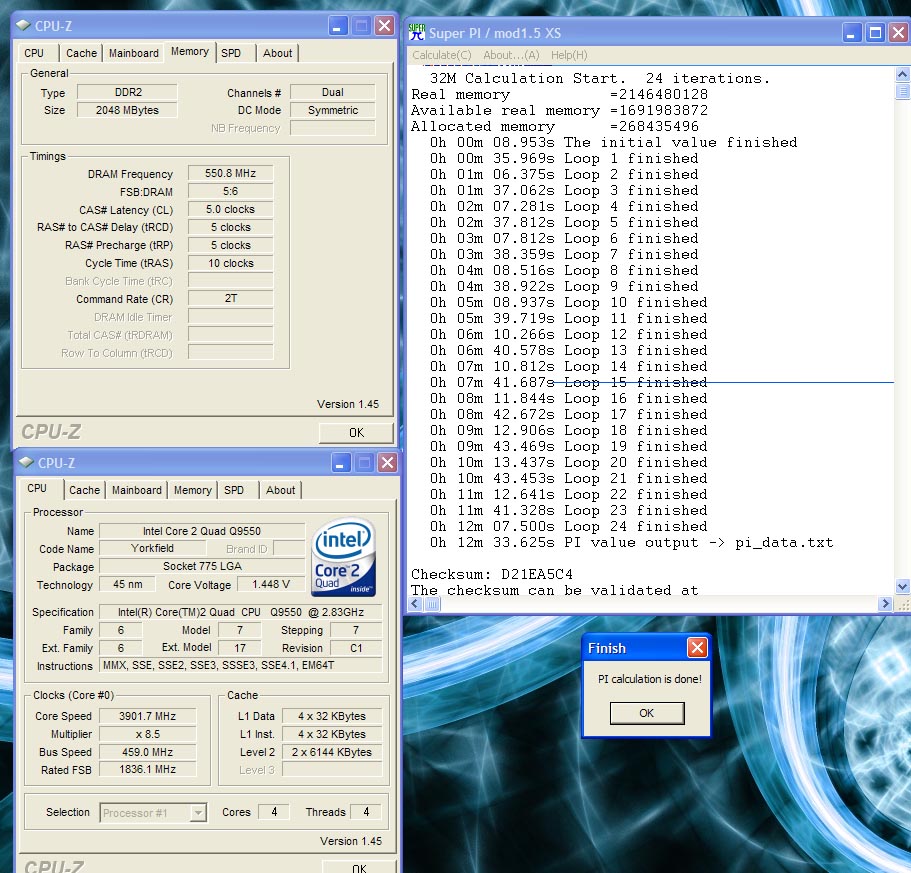Screen dimensions: 911x873
Task: Close the Finish dialog with red X
Action: point(697,648)
